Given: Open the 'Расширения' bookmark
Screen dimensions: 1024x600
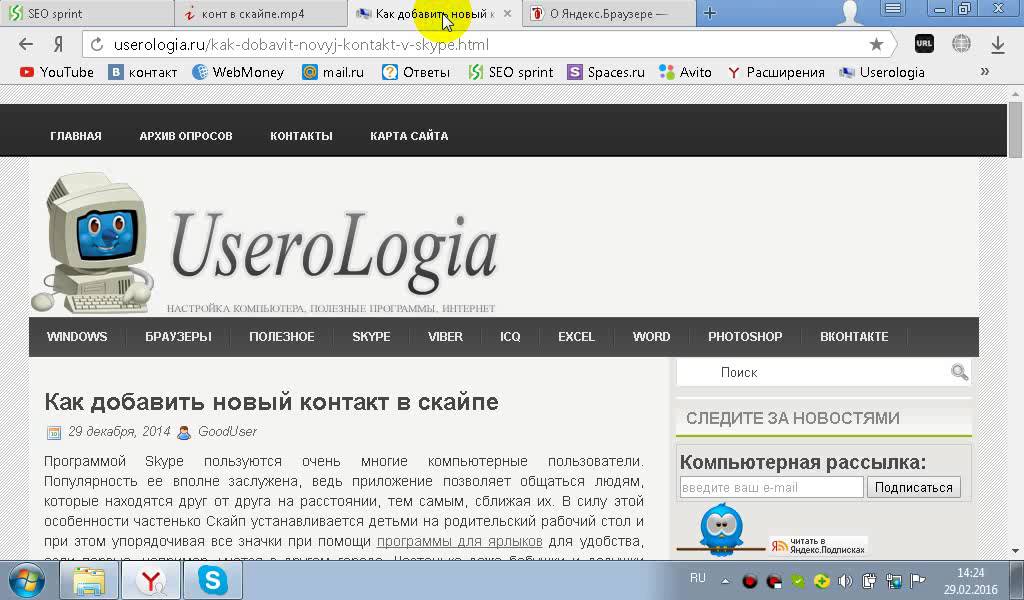Looking at the screenshot, I should pos(776,72).
